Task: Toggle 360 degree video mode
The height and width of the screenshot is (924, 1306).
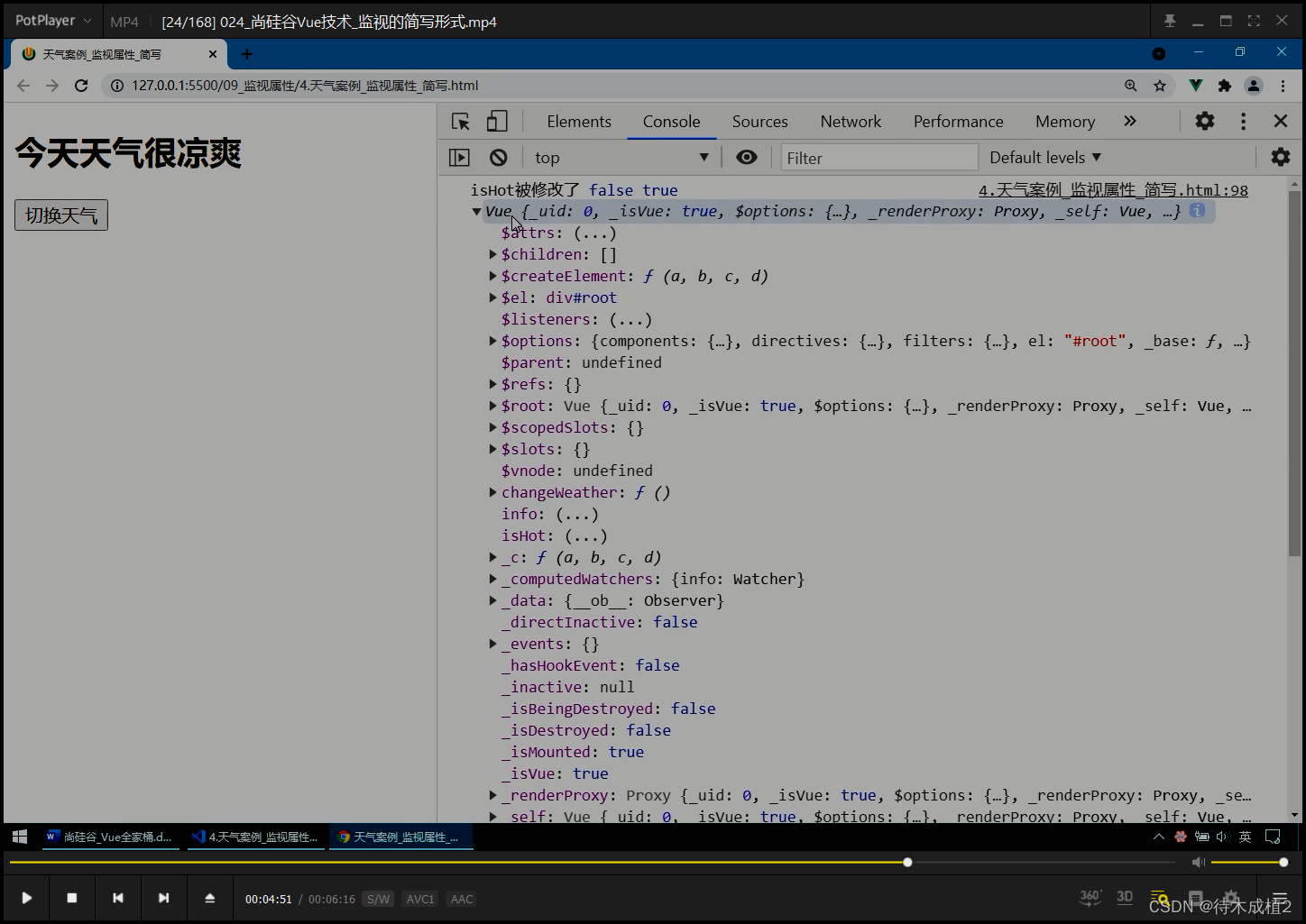Action: coord(1090,897)
